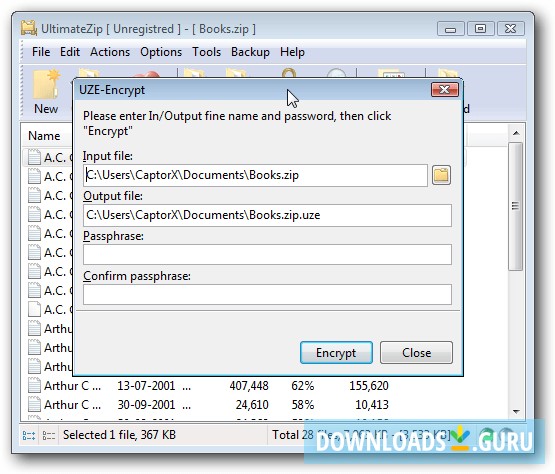Click the Name column header
This screenshot has width=555, height=474.
(44, 136)
